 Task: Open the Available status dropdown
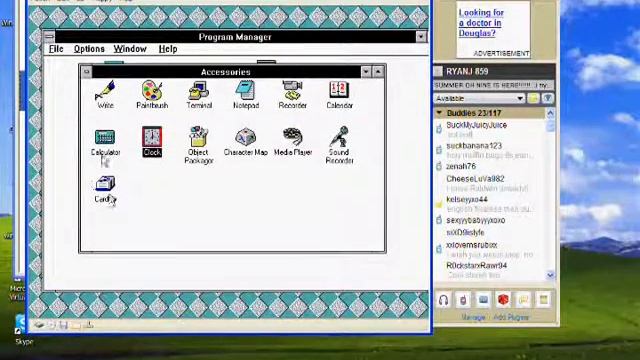pyautogui.click(x=479, y=98)
